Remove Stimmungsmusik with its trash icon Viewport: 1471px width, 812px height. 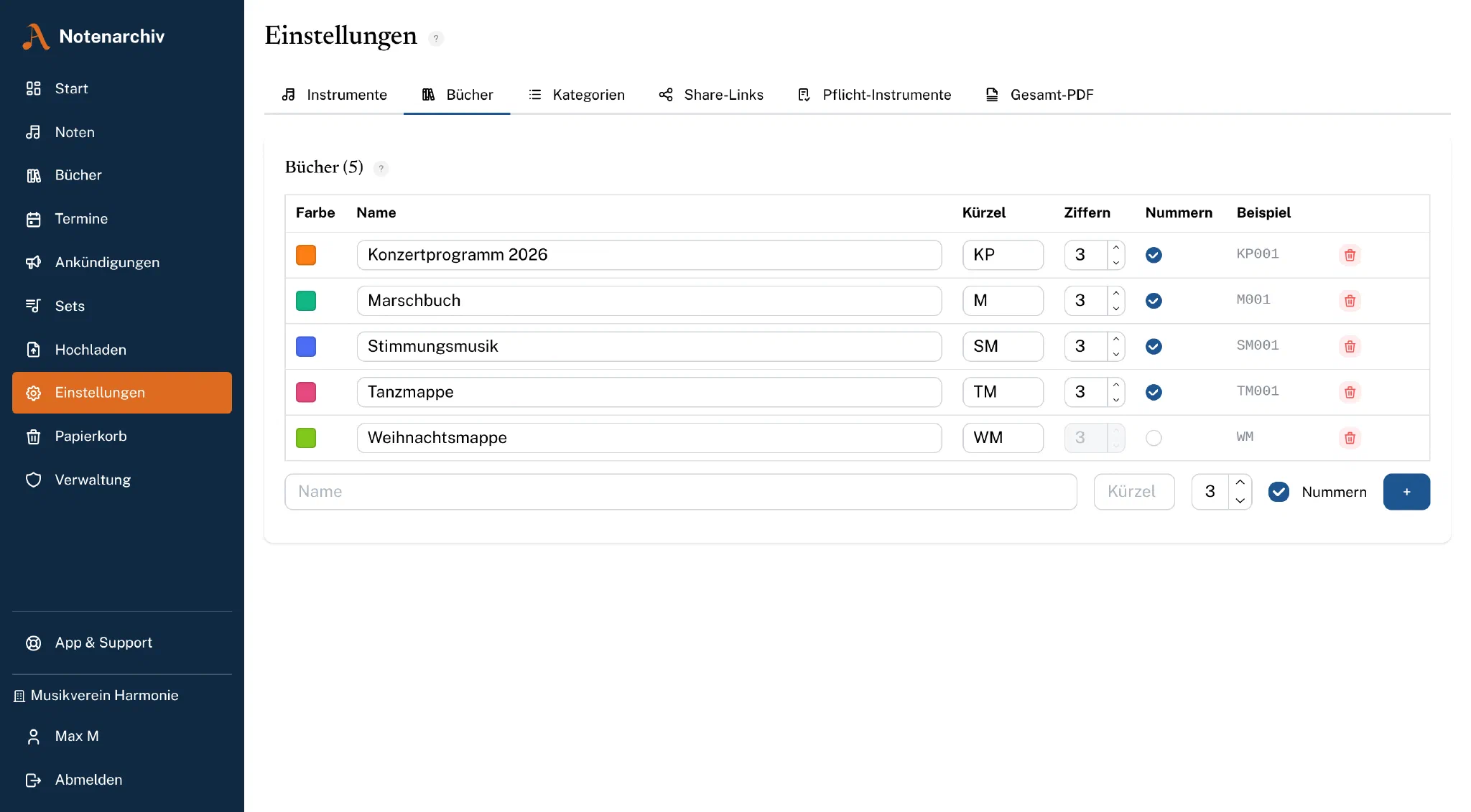(x=1350, y=347)
